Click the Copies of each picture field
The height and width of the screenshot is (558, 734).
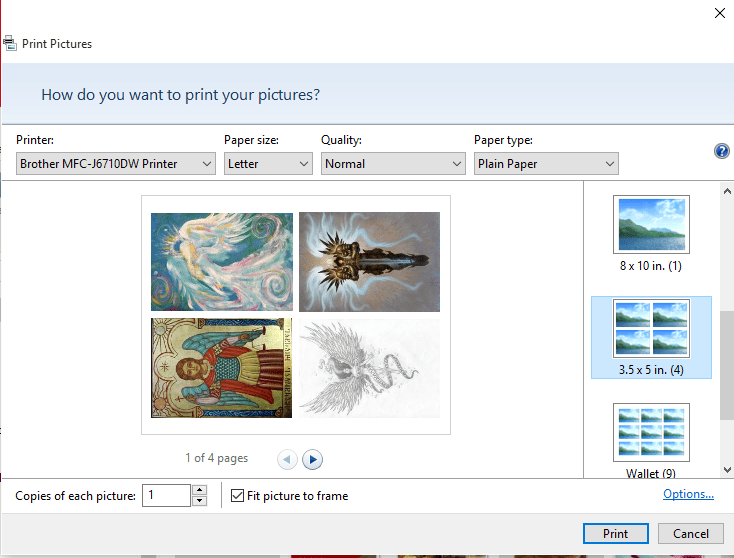[165, 495]
